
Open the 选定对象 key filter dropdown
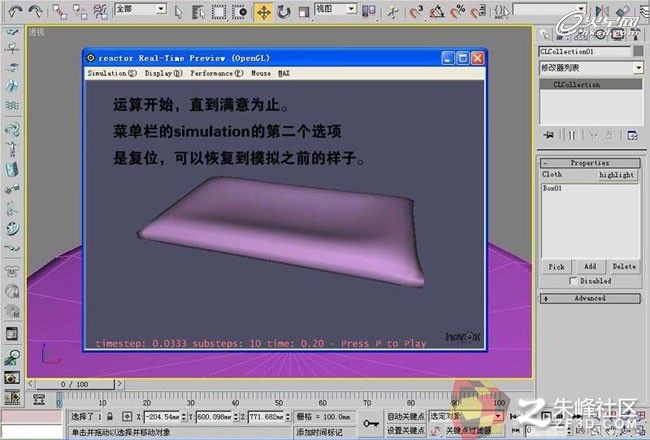coord(466,416)
